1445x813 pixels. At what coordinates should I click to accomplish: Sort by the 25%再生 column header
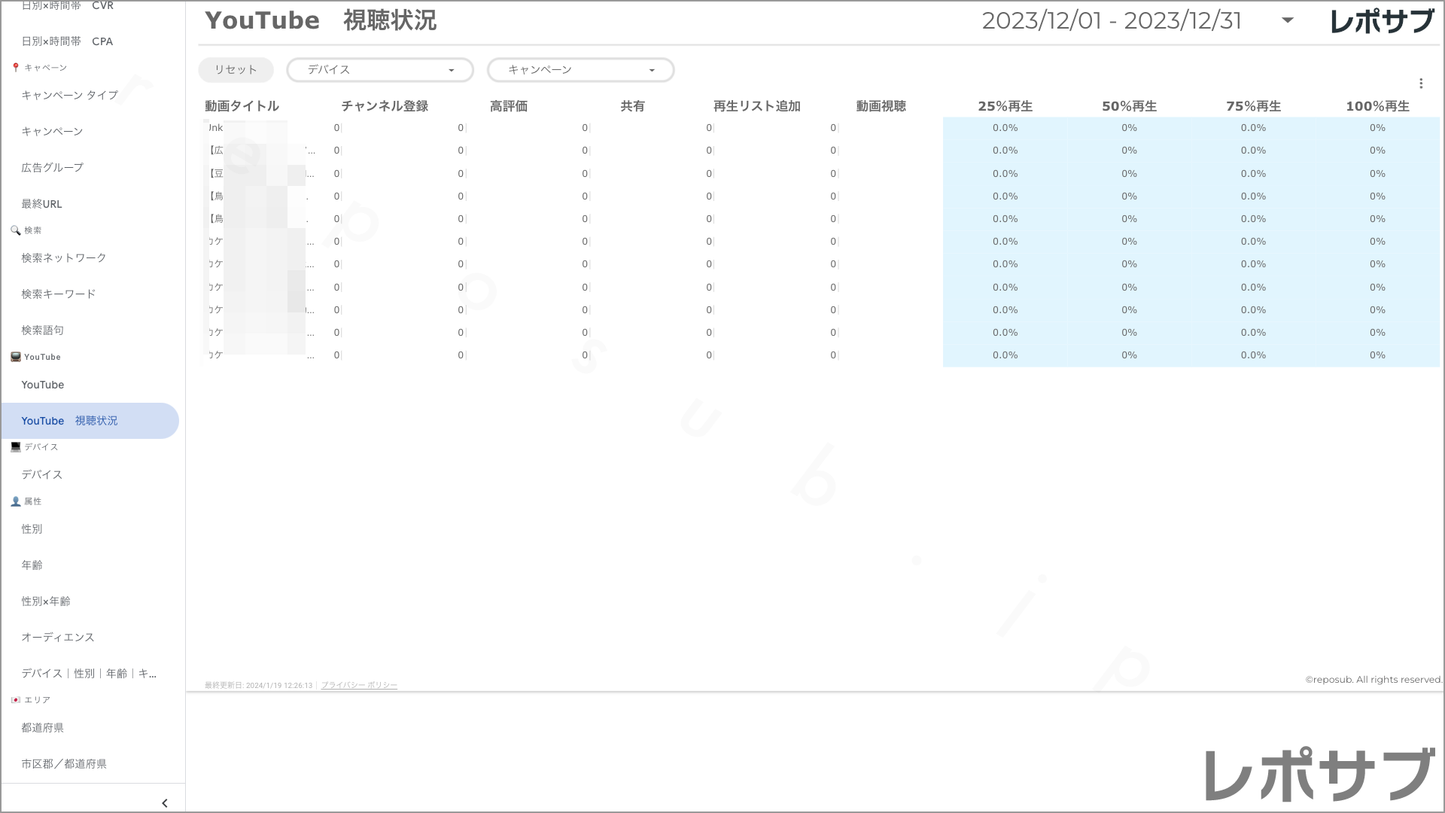click(x=1005, y=106)
